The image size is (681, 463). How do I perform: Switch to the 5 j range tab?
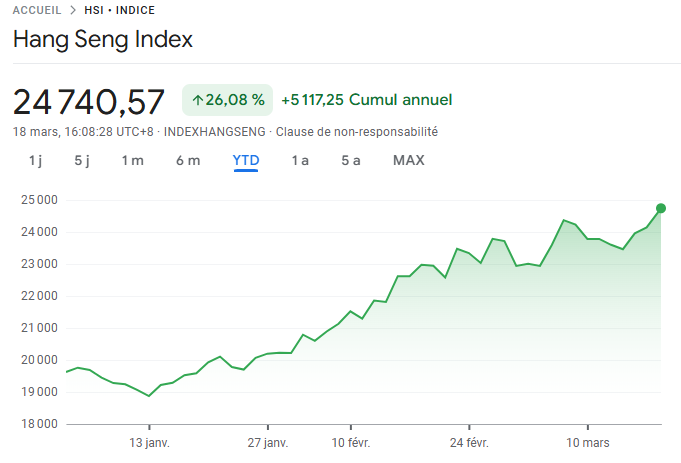coord(82,161)
